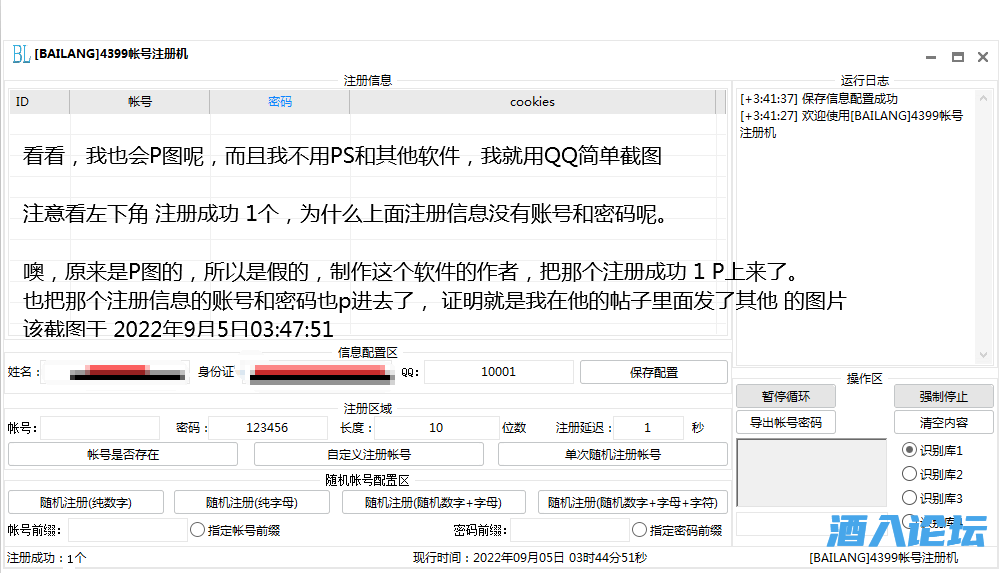This screenshot has width=1001, height=573.
Task: Click the BL application logo icon
Action: [x=20, y=55]
